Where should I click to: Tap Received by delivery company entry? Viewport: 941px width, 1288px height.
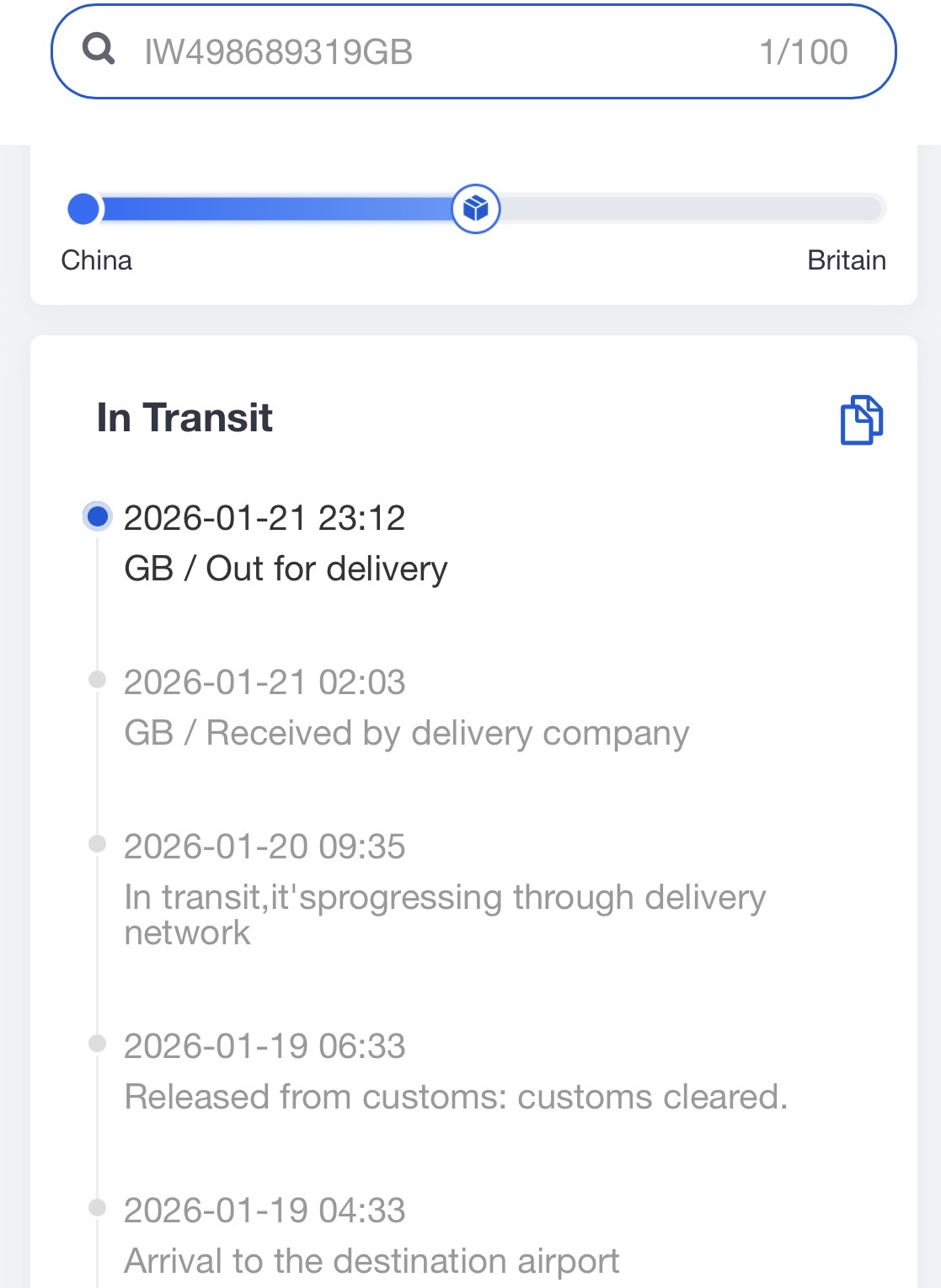tap(406, 733)
